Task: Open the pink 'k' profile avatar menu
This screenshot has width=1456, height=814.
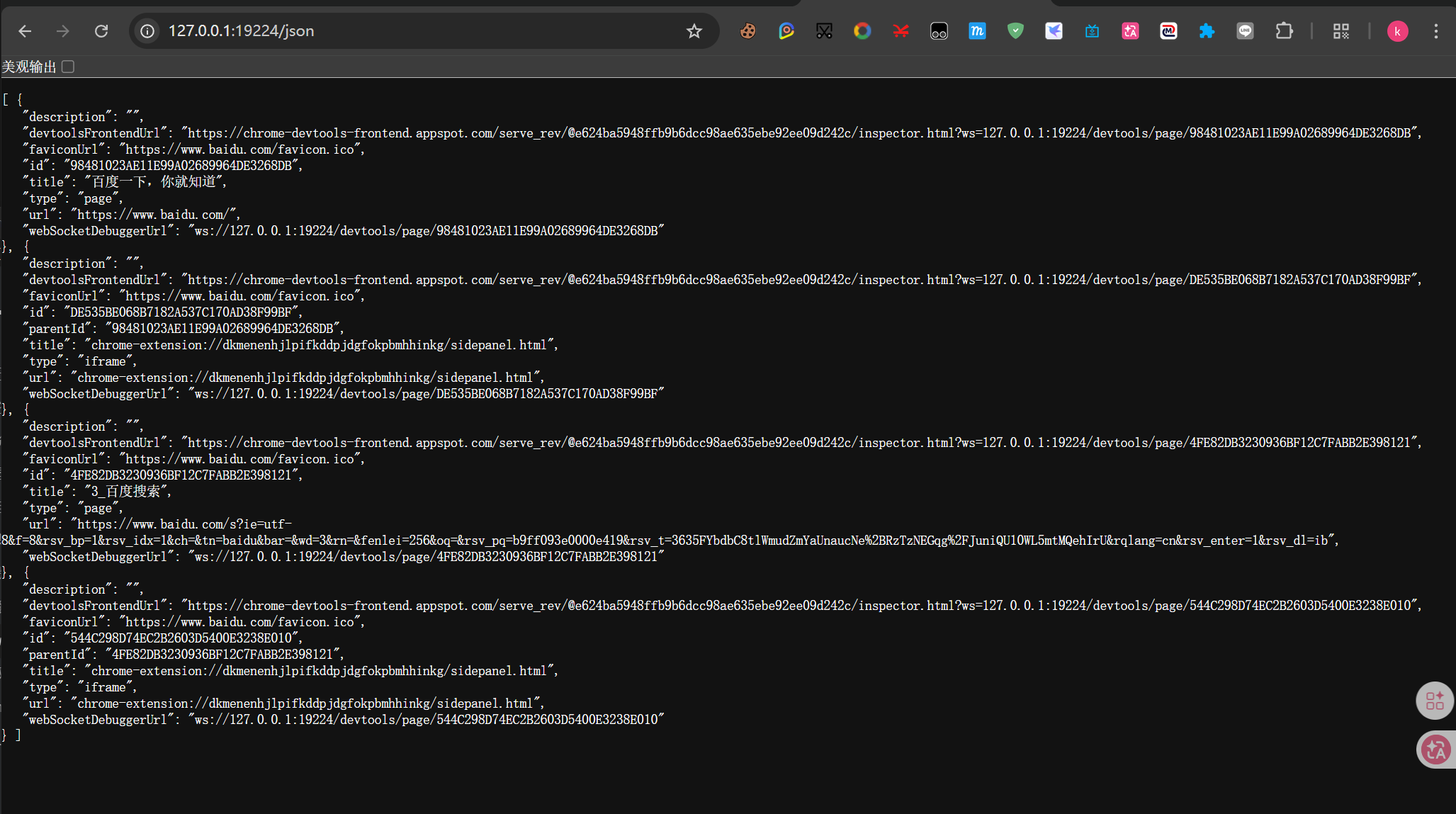Action: (x=1397, y=31)
